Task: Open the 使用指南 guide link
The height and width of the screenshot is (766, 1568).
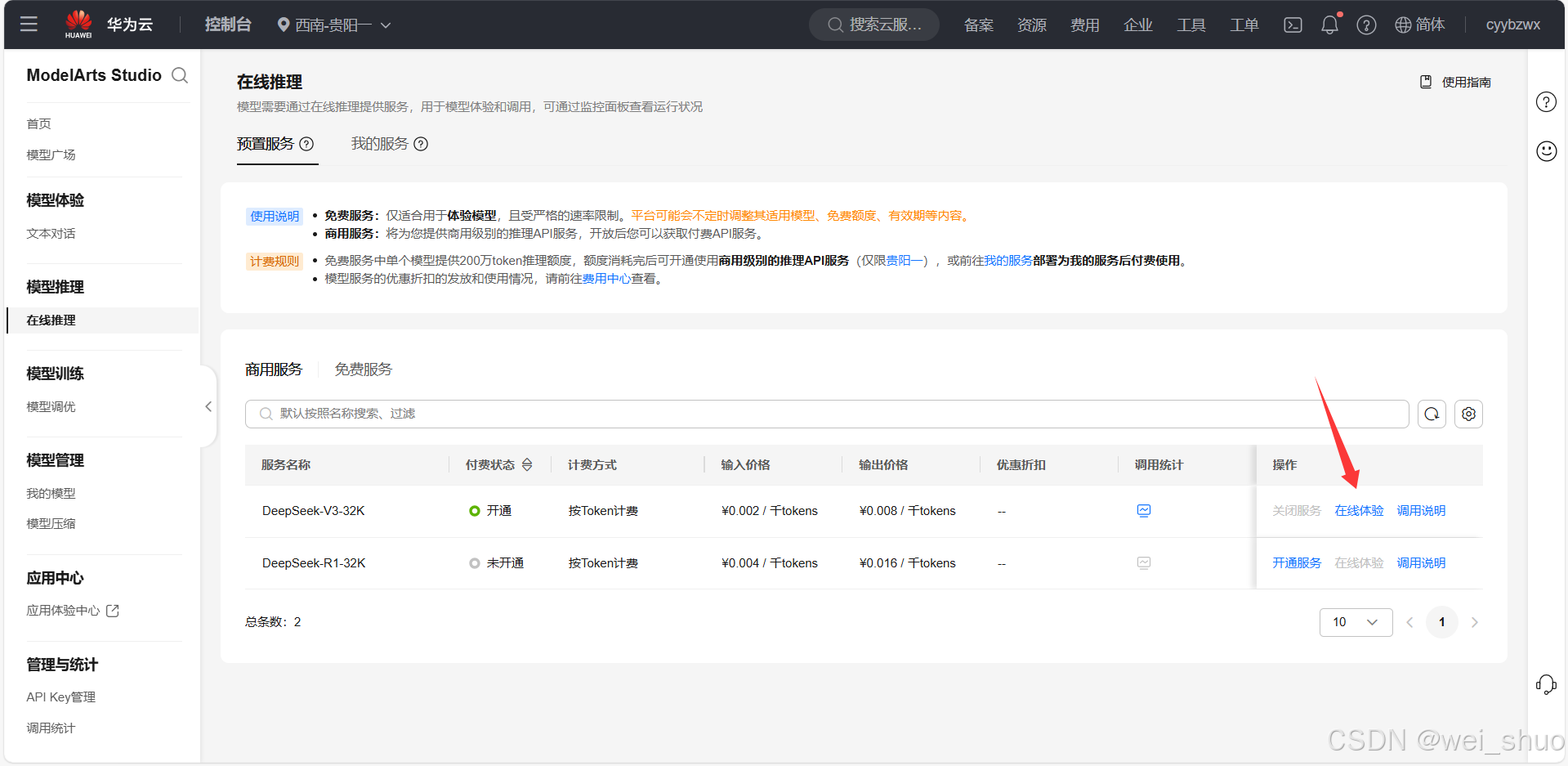Action: (1455, 82)
